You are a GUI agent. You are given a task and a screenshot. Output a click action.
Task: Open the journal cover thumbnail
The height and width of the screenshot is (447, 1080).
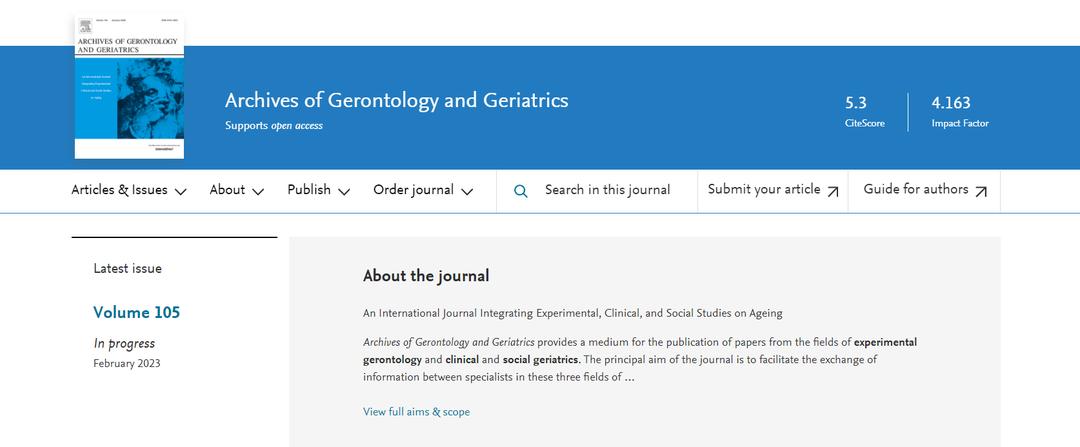click(129, 88)
